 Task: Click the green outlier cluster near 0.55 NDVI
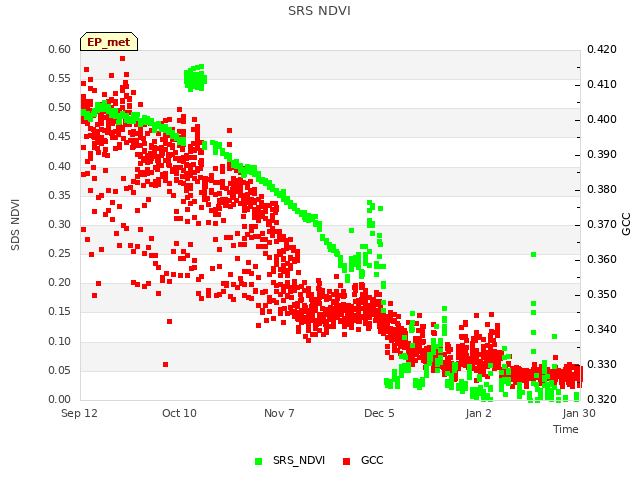[196, 78]
